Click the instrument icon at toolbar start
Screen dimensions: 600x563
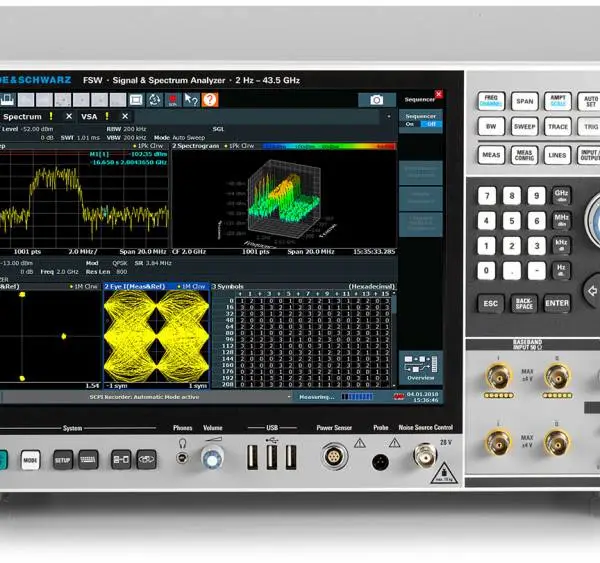tap(7, 100)
